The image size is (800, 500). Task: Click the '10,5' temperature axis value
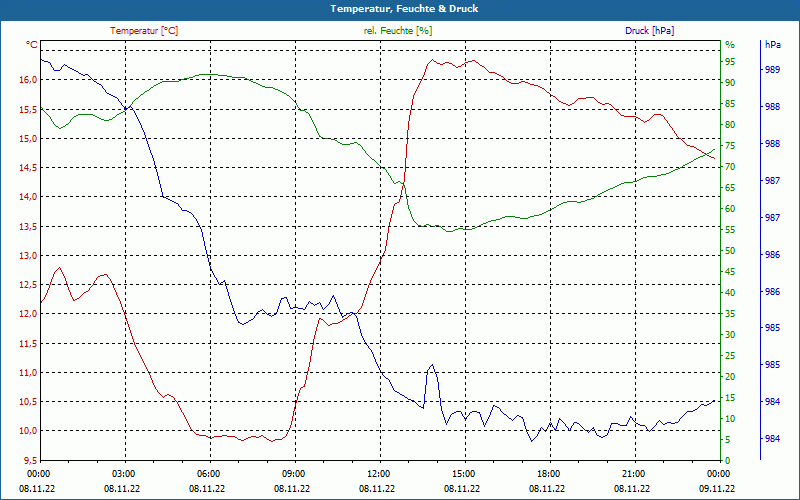tap(28, 401)
